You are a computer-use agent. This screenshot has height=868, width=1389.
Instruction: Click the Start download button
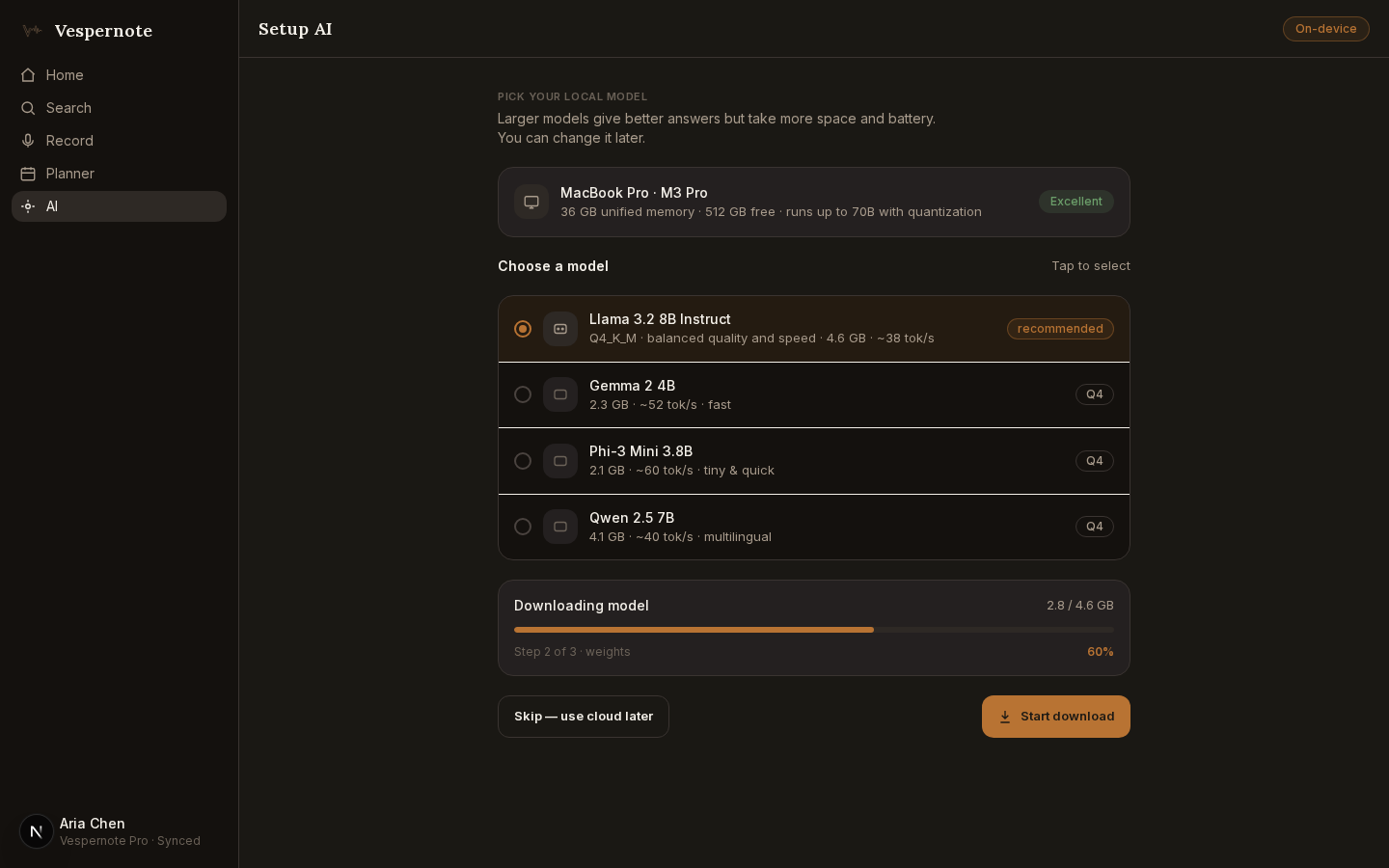point(1056,717)
